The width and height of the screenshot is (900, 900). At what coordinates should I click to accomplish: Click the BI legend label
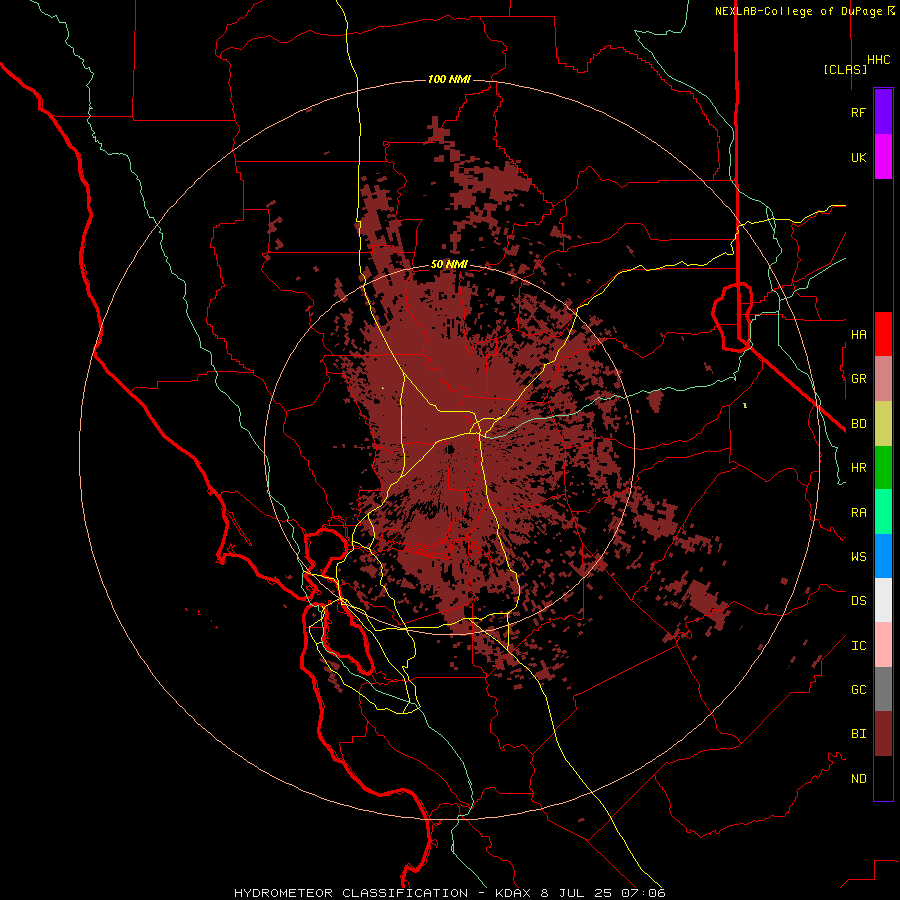(x=858, y=734)
